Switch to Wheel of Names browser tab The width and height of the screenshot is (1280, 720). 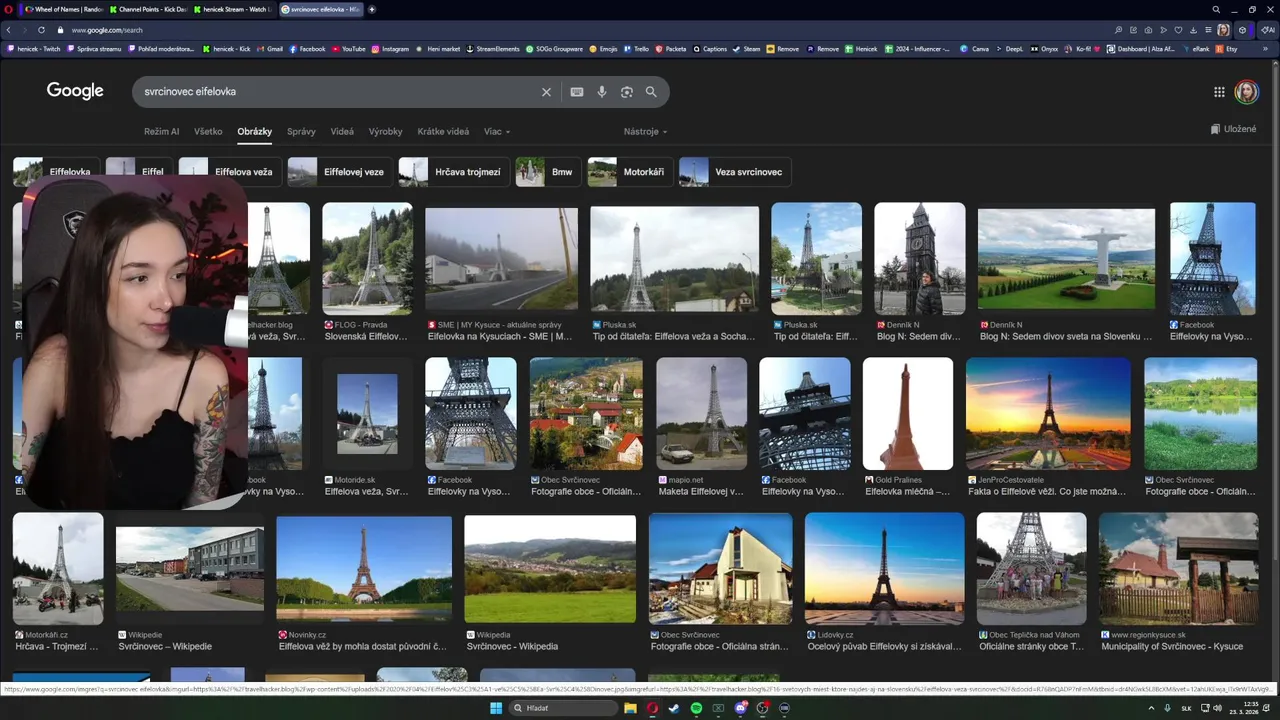64,9
